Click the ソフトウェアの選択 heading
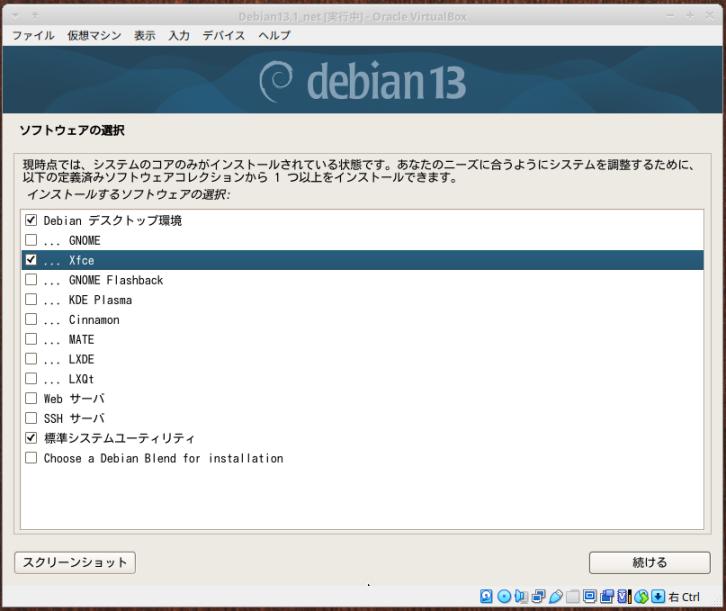 click(72, 130)
